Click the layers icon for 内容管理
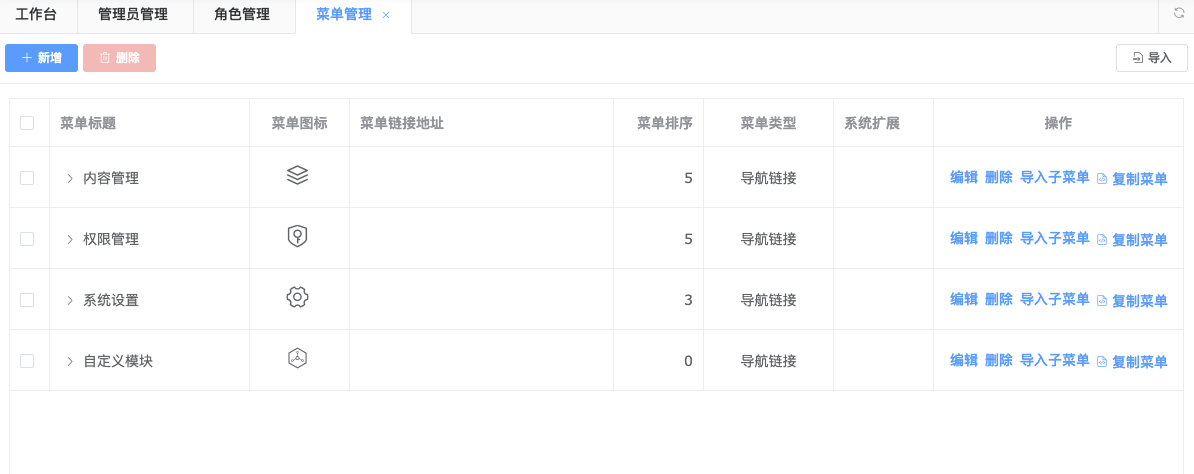 point(297,175)
